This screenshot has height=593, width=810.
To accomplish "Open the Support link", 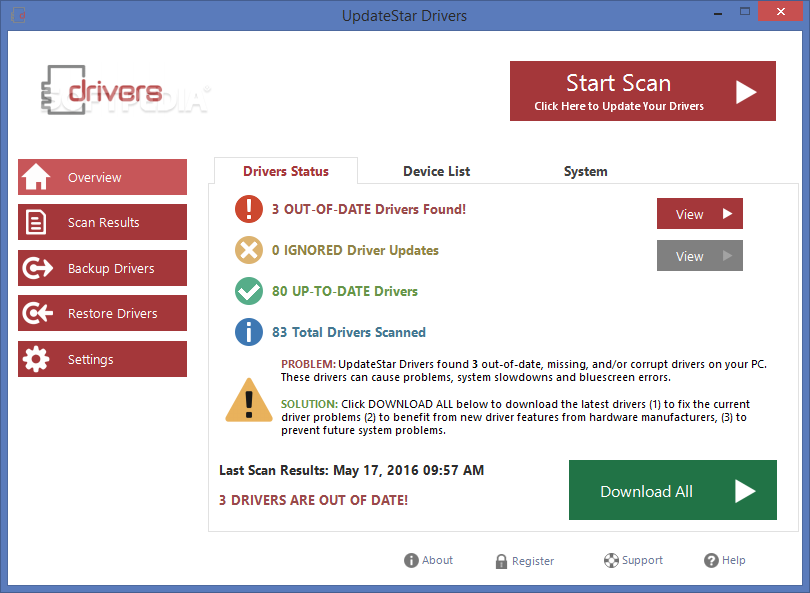I will 633,560.
